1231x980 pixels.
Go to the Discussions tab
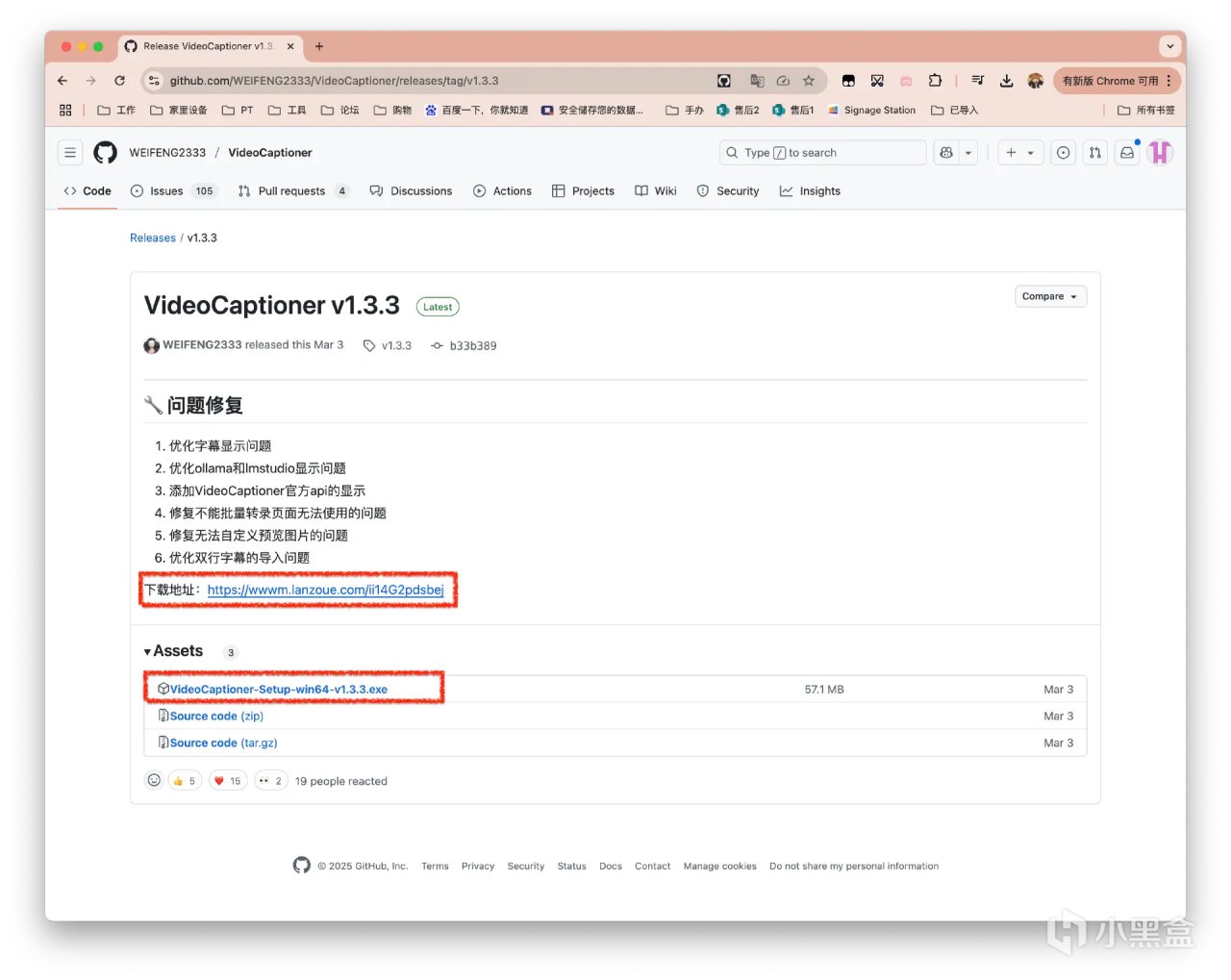411,191
